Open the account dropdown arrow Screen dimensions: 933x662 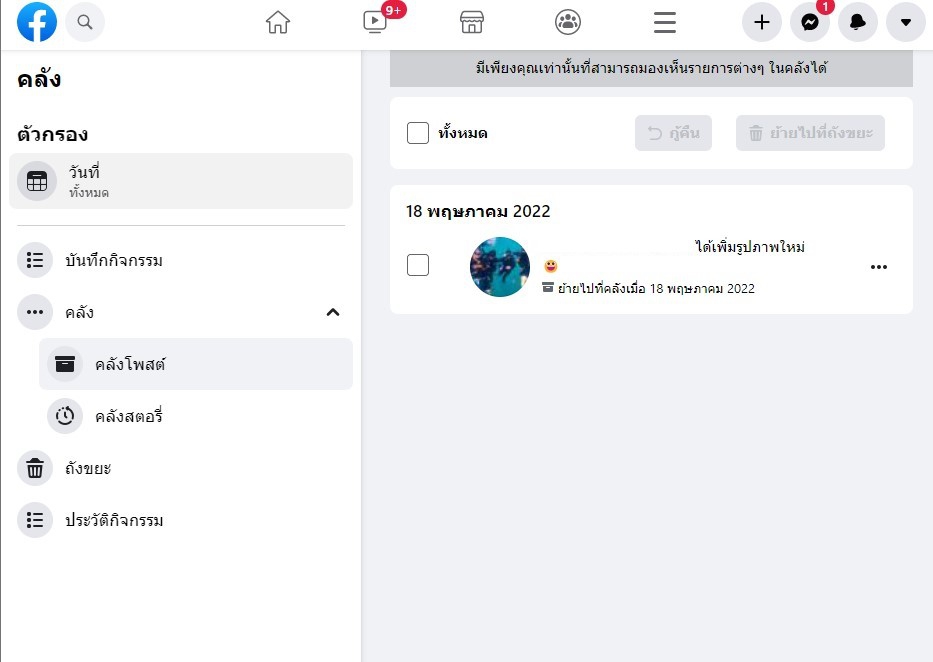[x=906, y=22]
